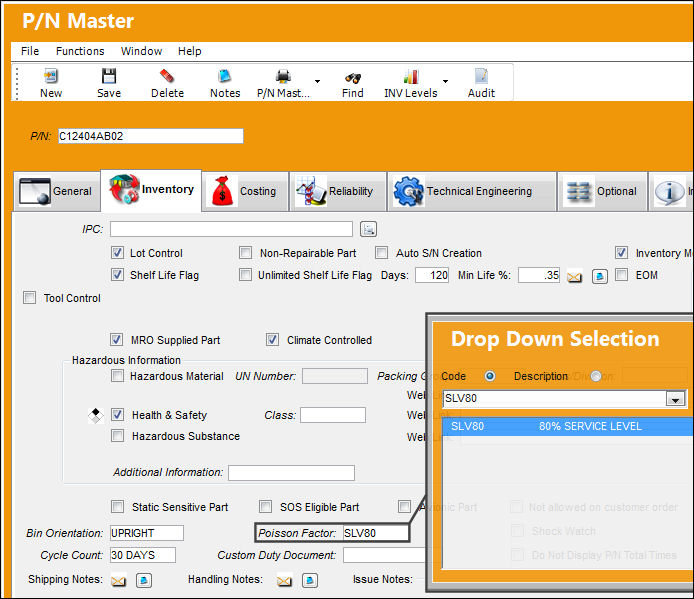694x599 pixels.
Task: Click the IPC input field
Action: [231, 229]
